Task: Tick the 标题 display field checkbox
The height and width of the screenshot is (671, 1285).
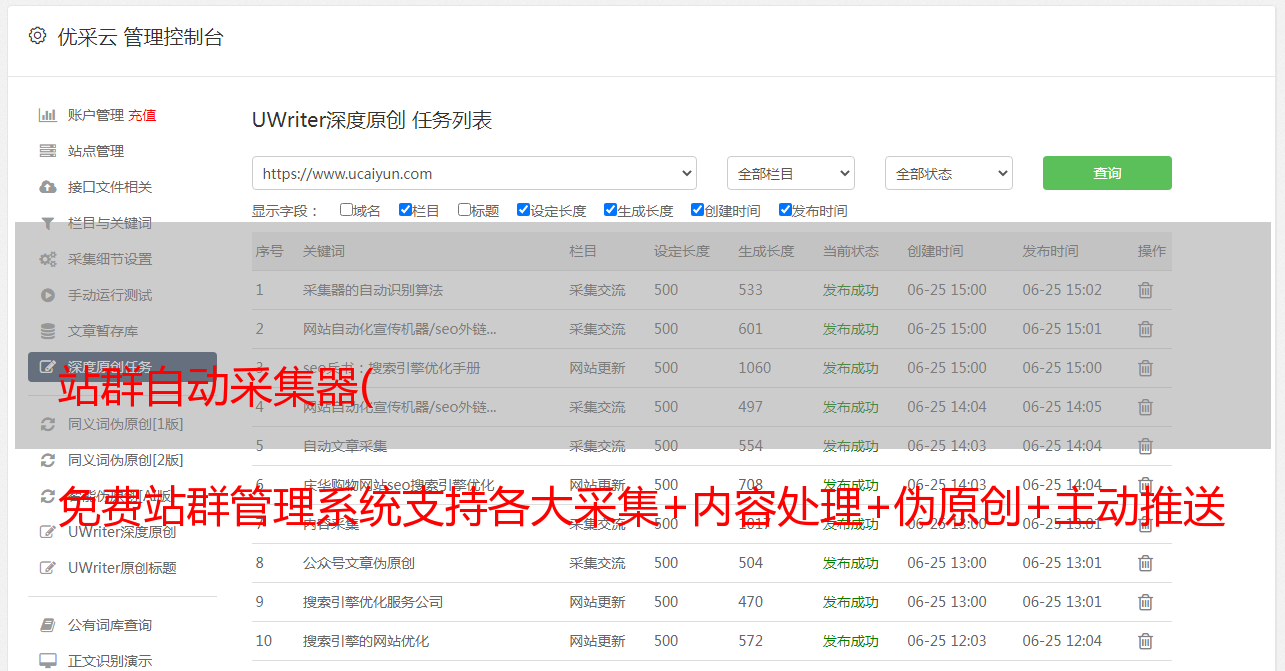Action: (464, 210)
